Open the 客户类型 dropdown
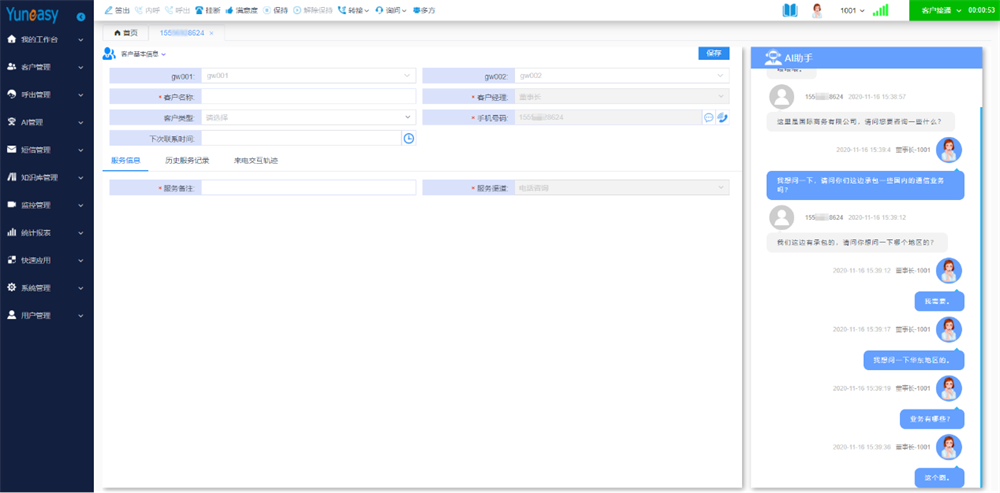Image resolution: width=1000 pixels, height=493 pixels. tap(309, 117)
